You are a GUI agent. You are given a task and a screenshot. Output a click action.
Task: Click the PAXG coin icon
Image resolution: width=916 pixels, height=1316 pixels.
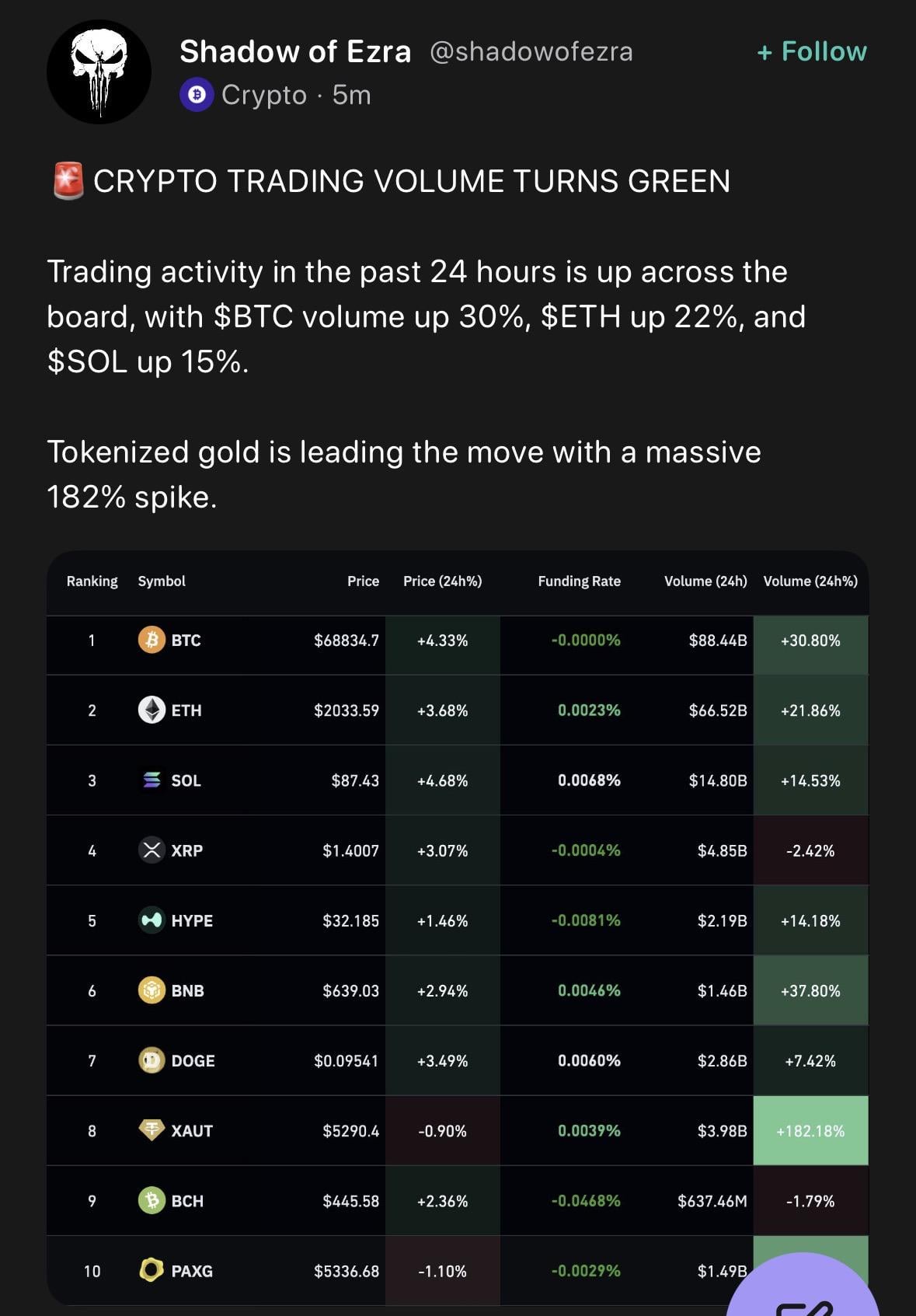(152, 1270)
